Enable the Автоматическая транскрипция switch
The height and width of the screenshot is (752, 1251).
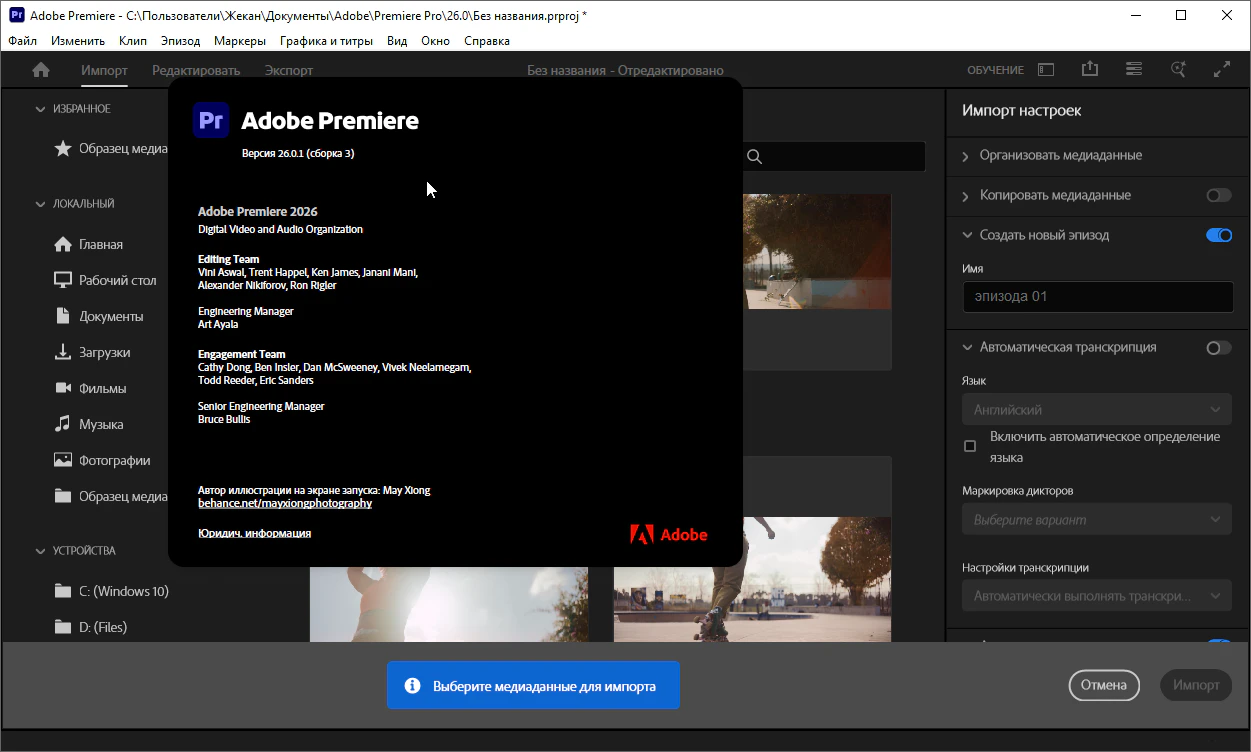click(1218, 347)
